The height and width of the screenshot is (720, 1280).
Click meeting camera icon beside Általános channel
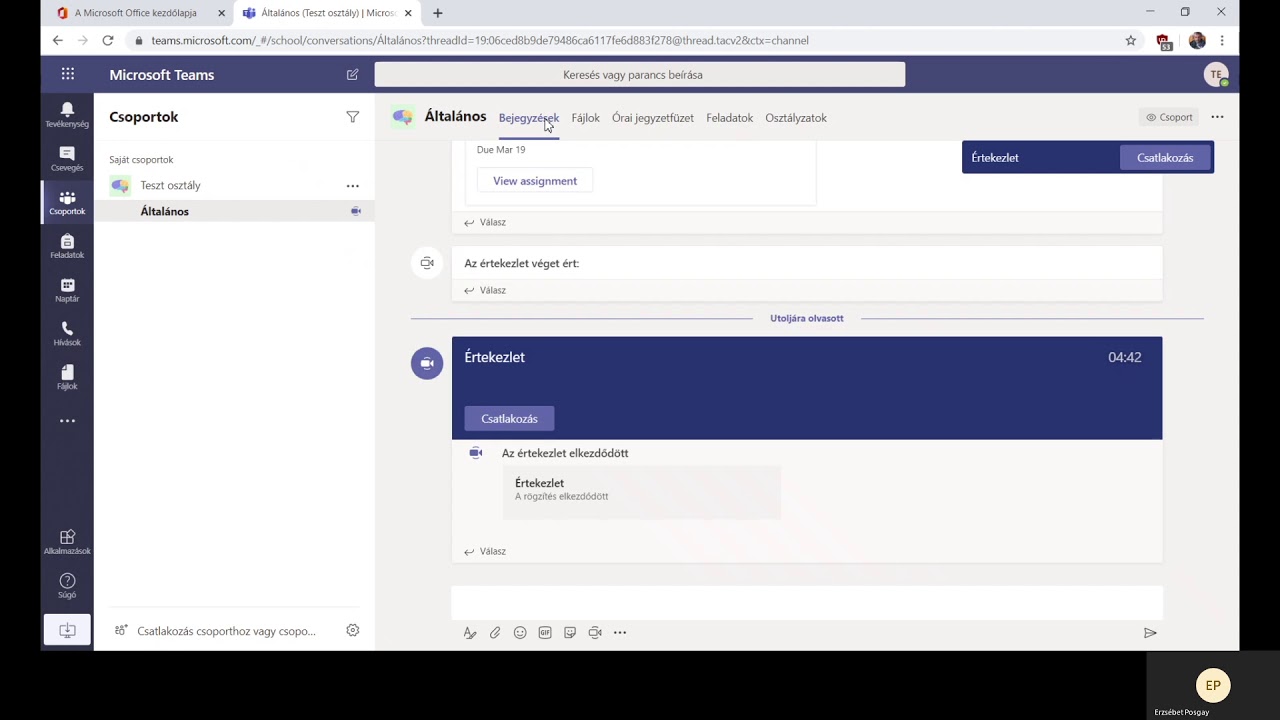tap(355, 211)
